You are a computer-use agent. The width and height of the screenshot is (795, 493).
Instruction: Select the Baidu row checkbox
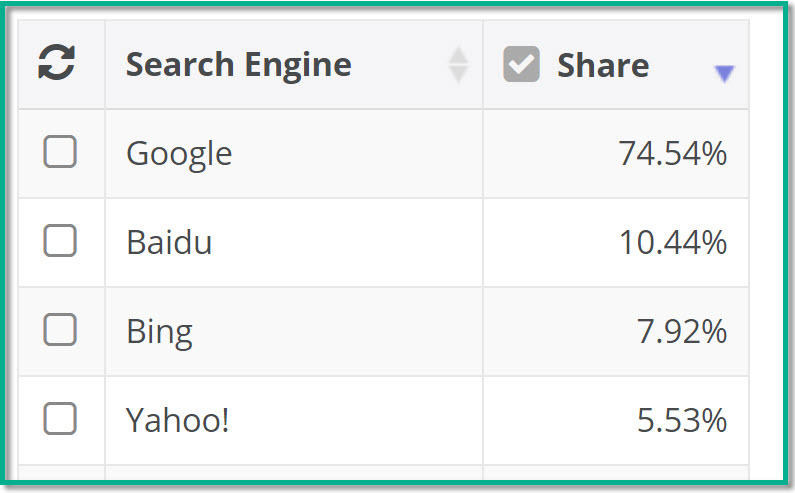click(x=60, y=240)
